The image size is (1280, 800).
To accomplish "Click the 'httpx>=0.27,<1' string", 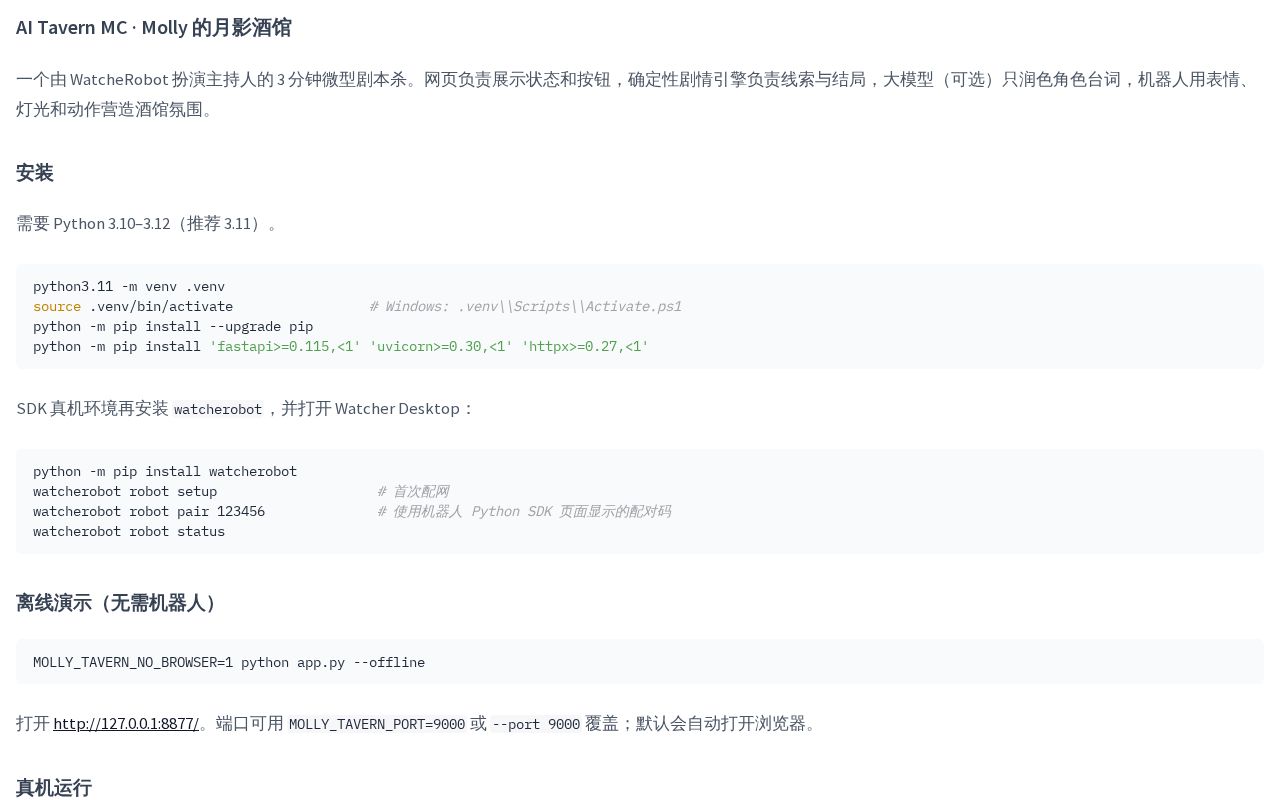I will [585, 346].
